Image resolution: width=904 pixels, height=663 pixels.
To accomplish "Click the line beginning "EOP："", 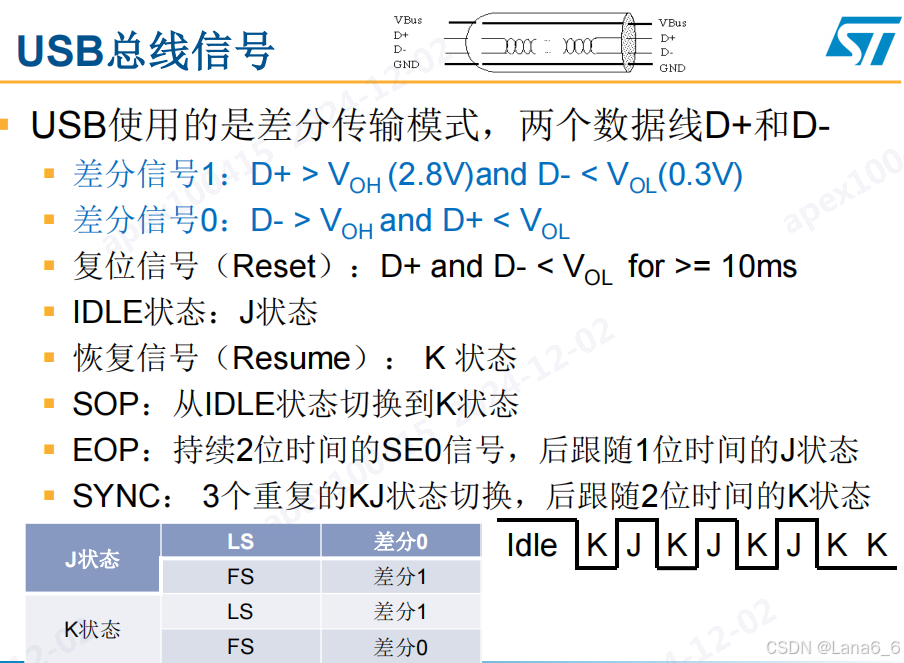I will tap(466, 450).
